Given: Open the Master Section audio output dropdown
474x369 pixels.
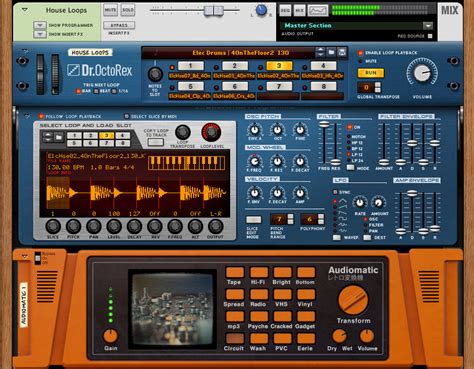Looking at the screenshot, I should click(428, 26).
